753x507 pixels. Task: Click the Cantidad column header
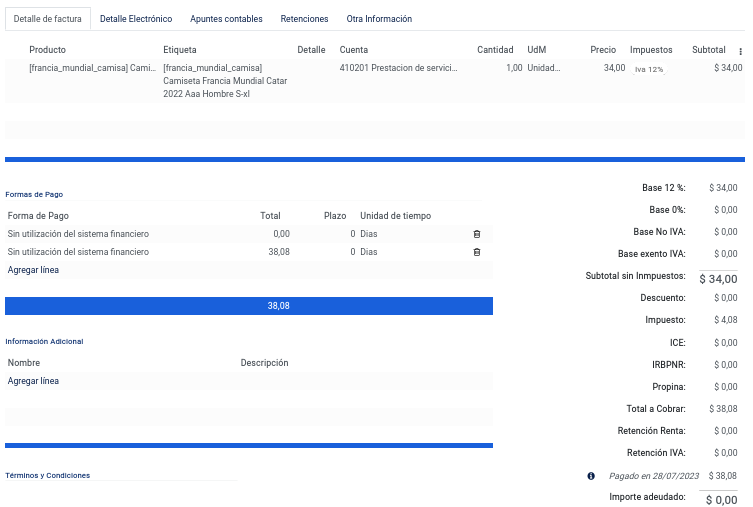495,49
